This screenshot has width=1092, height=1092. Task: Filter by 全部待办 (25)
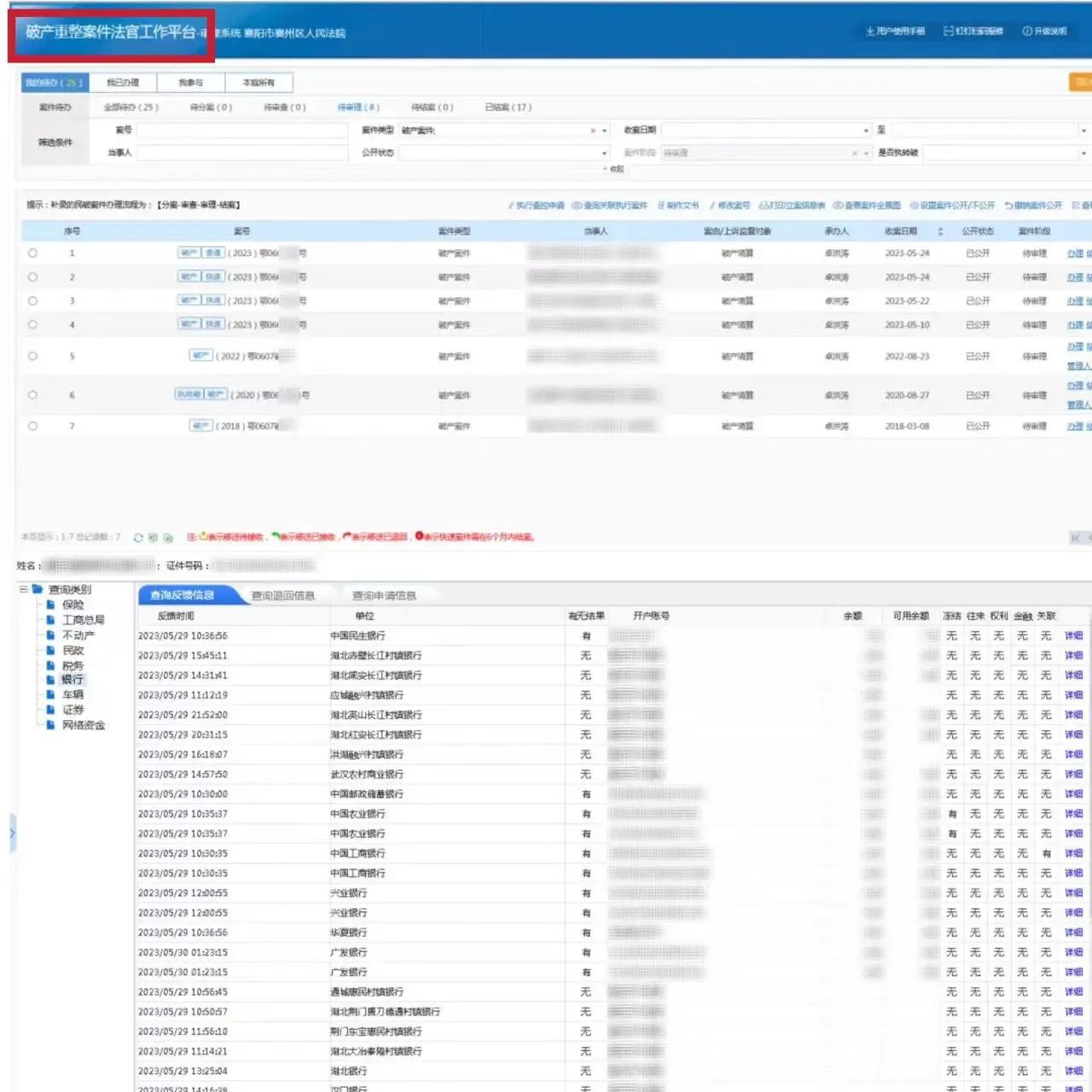pos(131,107)
